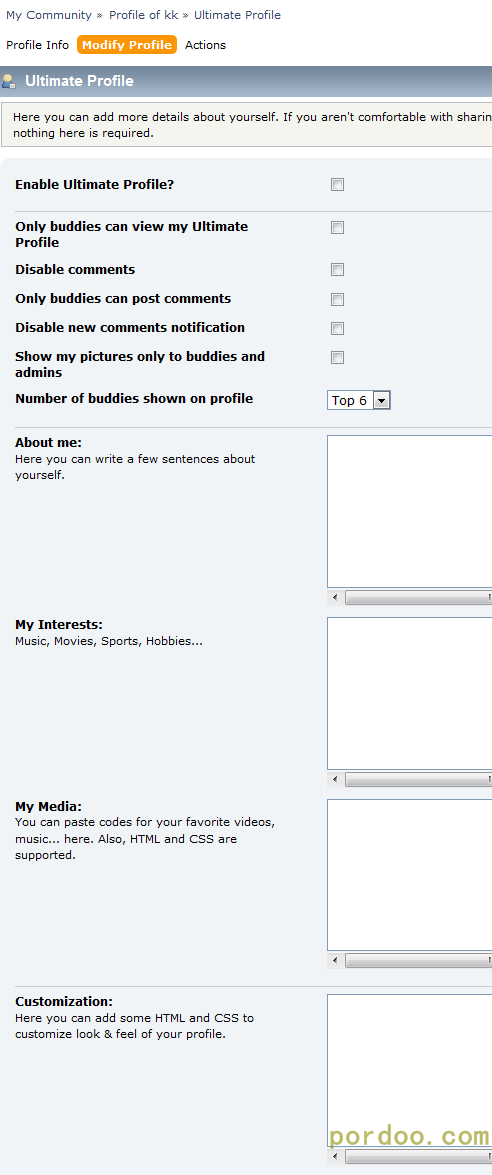This screenshot has width=492, height=1175.
Task: Open the Top 6 buddies dropdown
Action: coord(359,400)
